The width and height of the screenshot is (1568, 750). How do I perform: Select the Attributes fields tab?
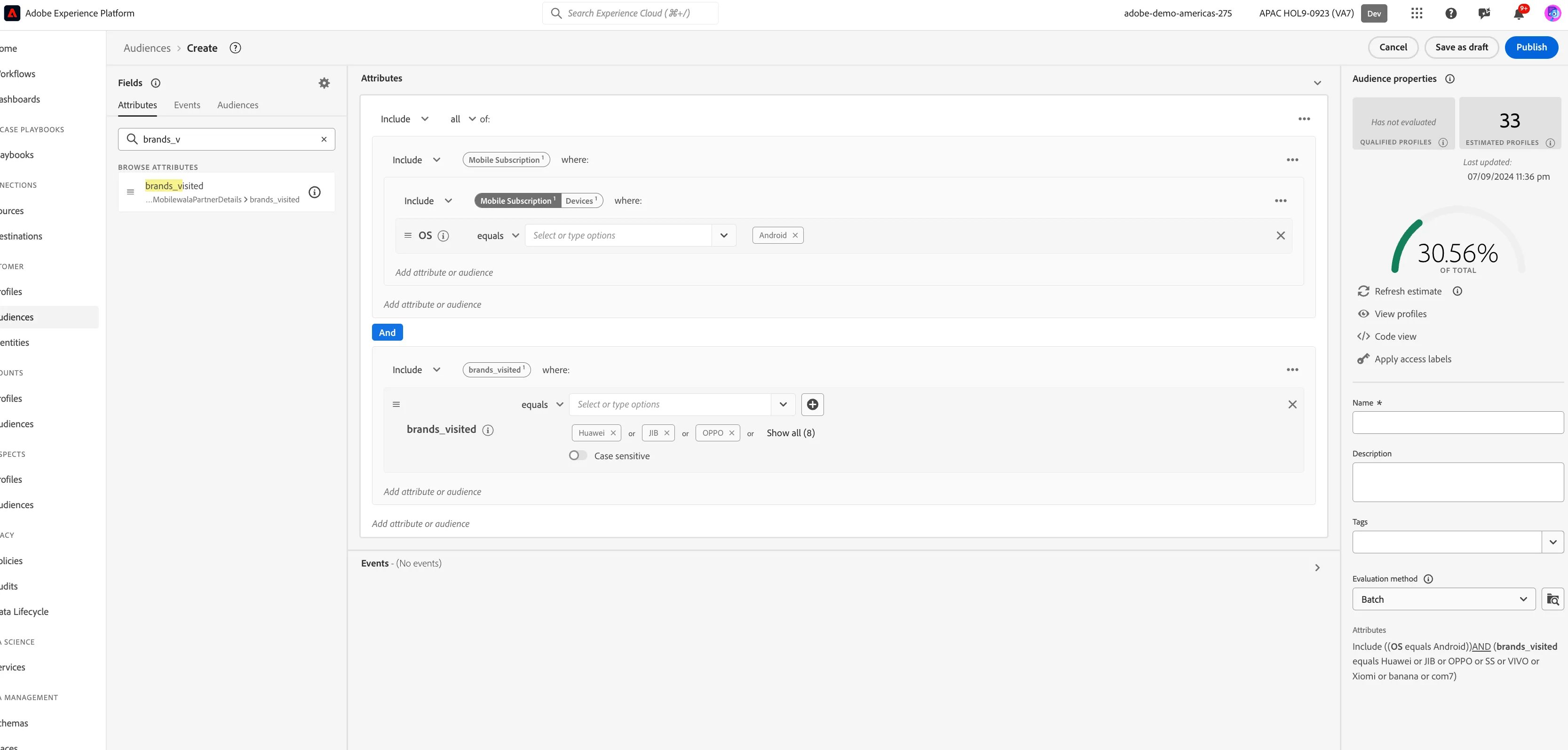pyautogui.click(x=138, y=105)
